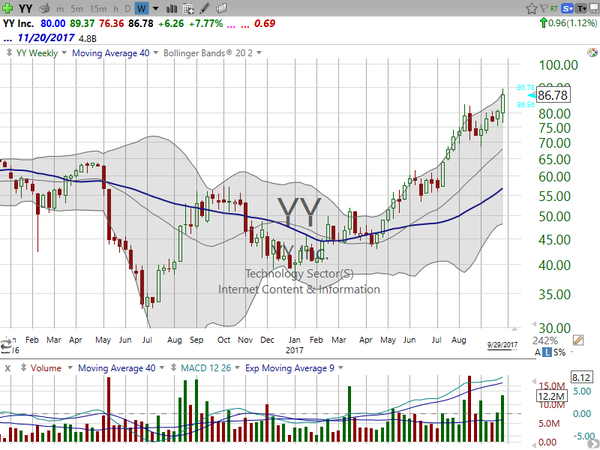This screenshot has height=450, width=600.
Task: Click the resize arrows beside MACD 12 26
Action: point(173,368)
